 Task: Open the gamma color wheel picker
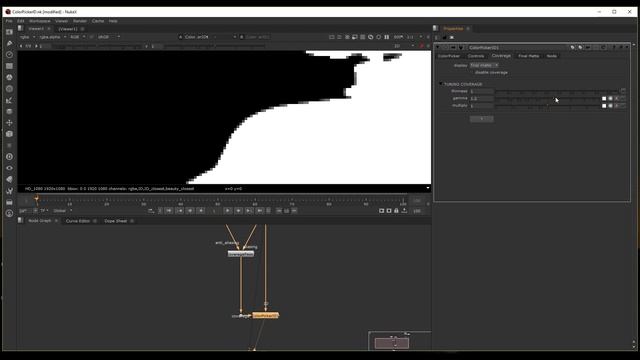coord(611,98)
